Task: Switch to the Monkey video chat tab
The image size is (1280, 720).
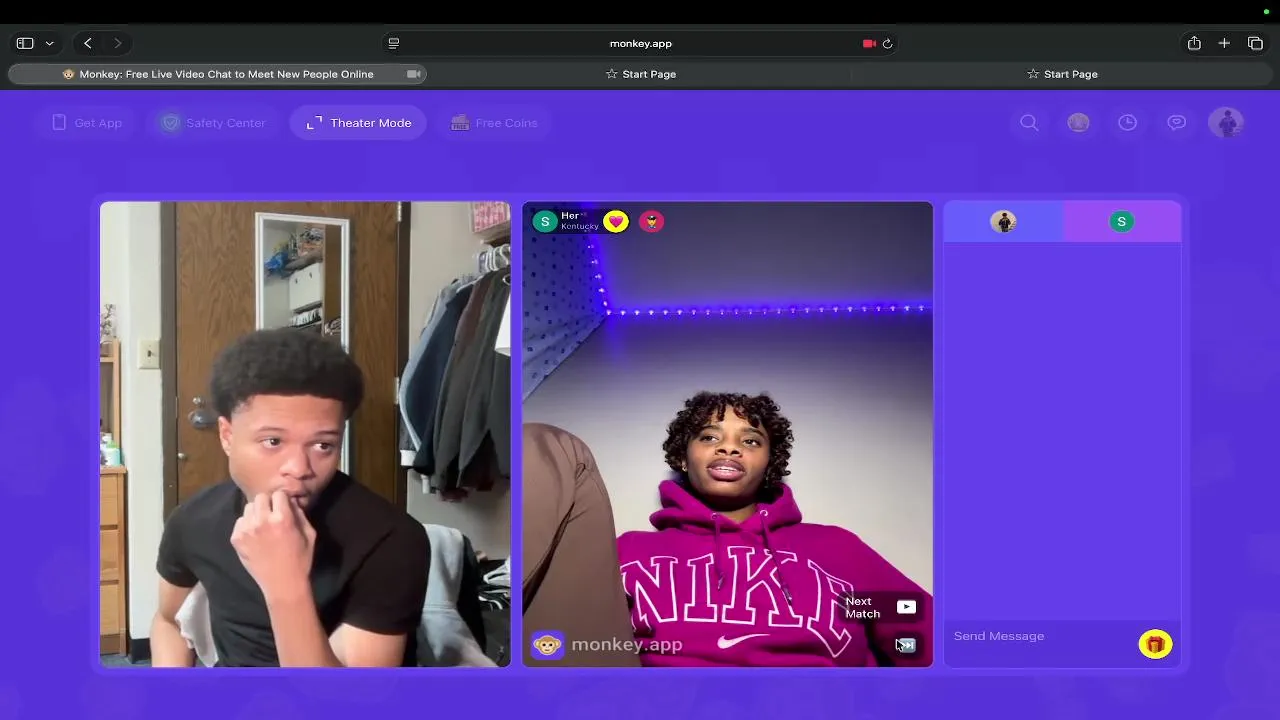Action: (217, 74)
